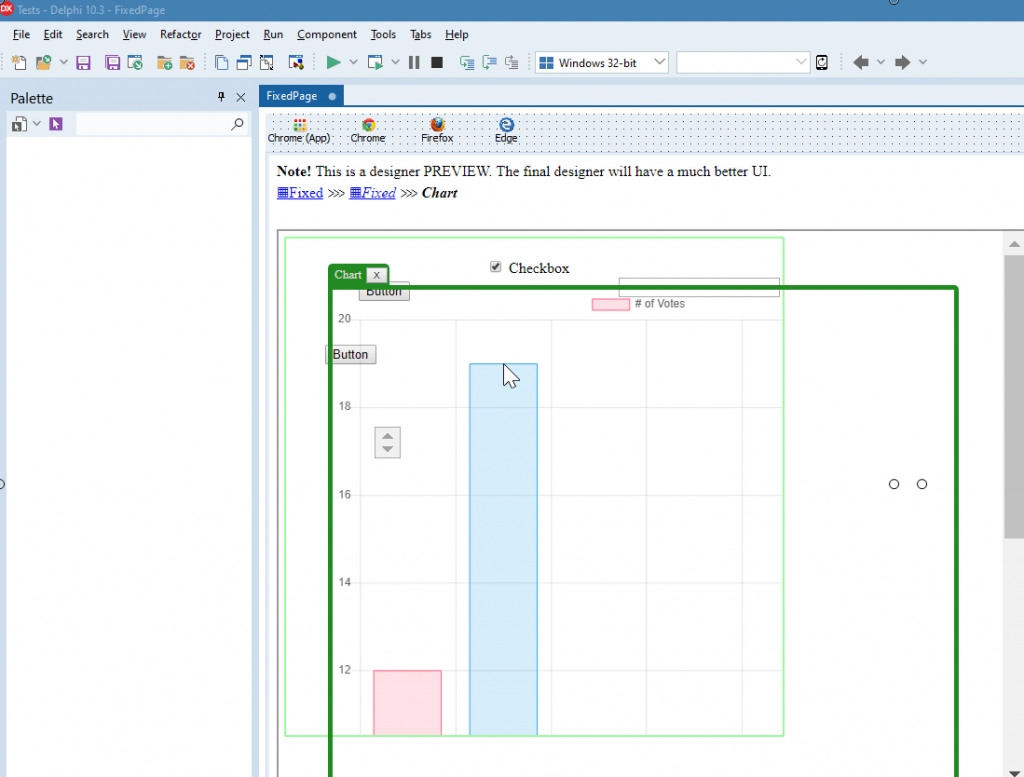Click the green Run play icon
The height and width of the screenshot is (777, 1024).
pyautogui.click(x=334, y=63)
